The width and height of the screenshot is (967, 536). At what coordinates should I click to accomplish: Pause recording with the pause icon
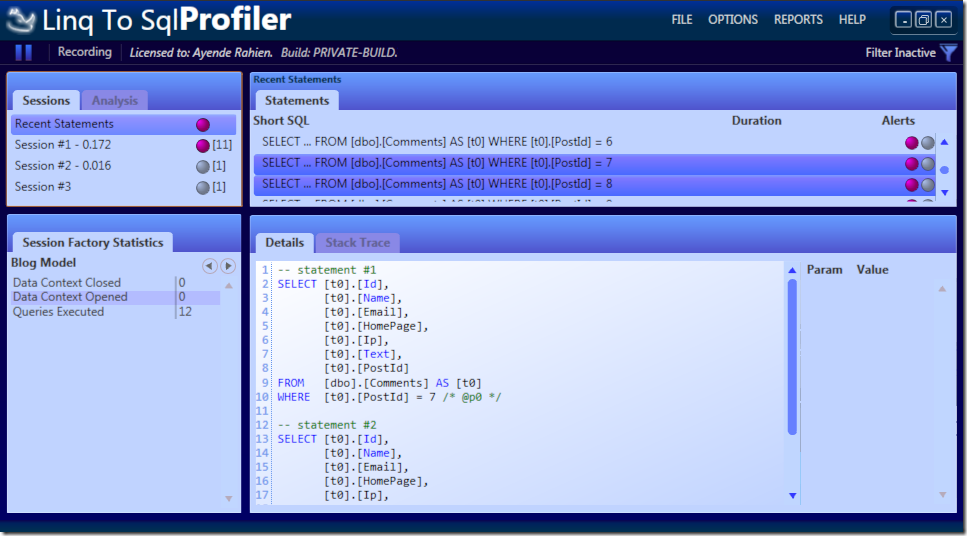point(23,52)
